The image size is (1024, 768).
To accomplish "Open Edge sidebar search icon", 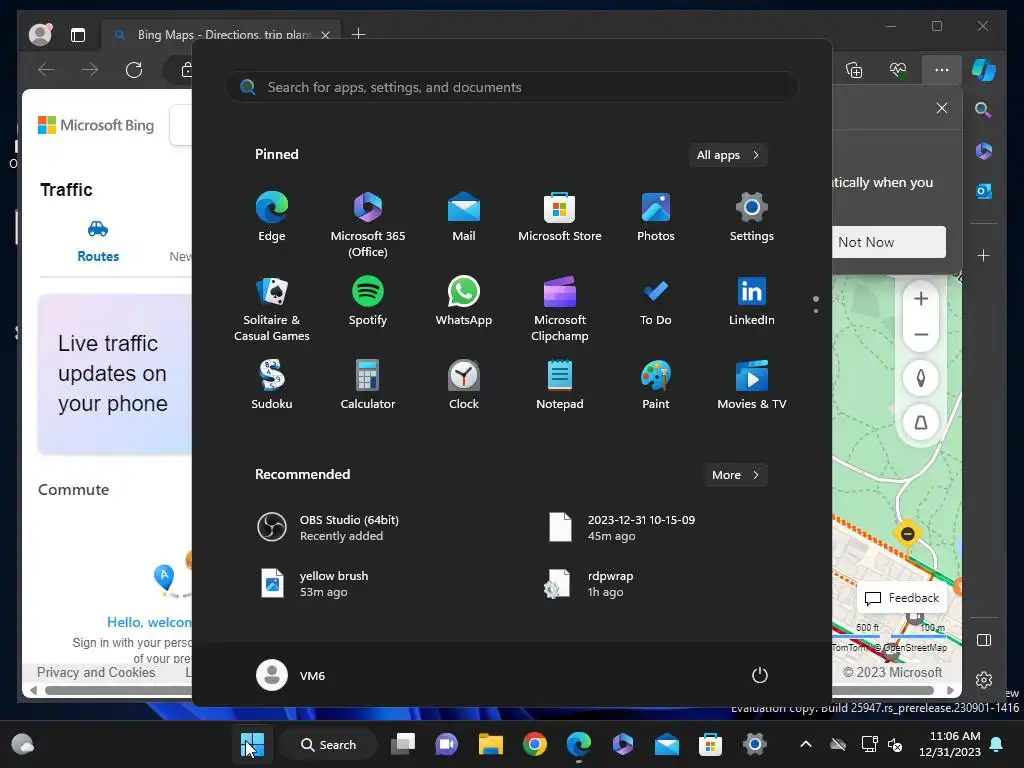I will point(984,110).
